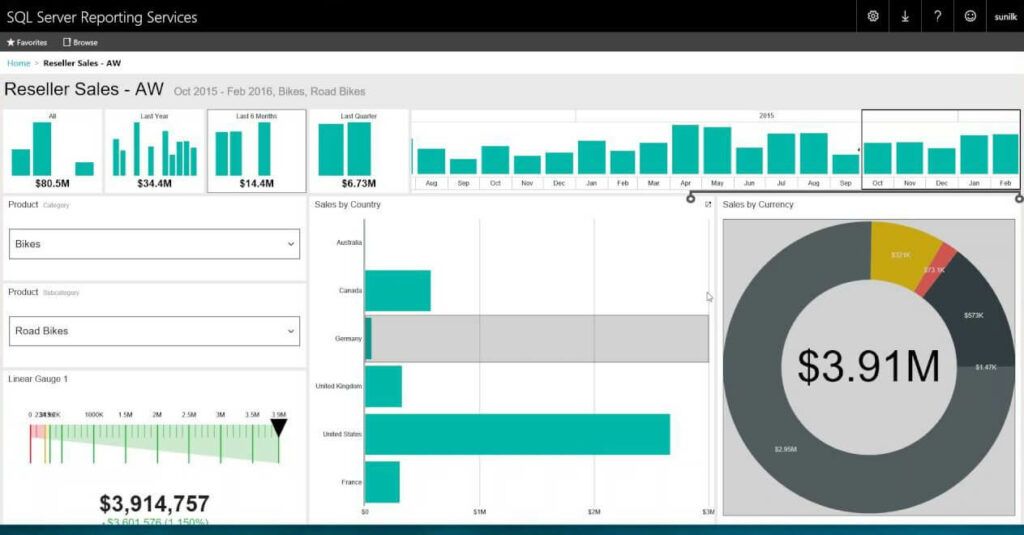Open the sunilk user menu

(x=1005, y=16)
